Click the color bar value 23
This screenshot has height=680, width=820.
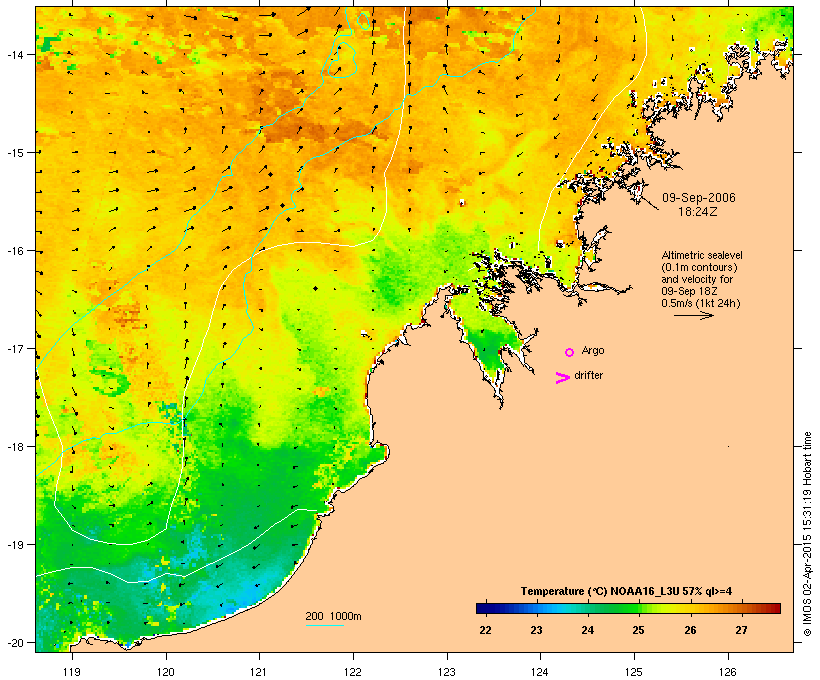click(537, 630)
